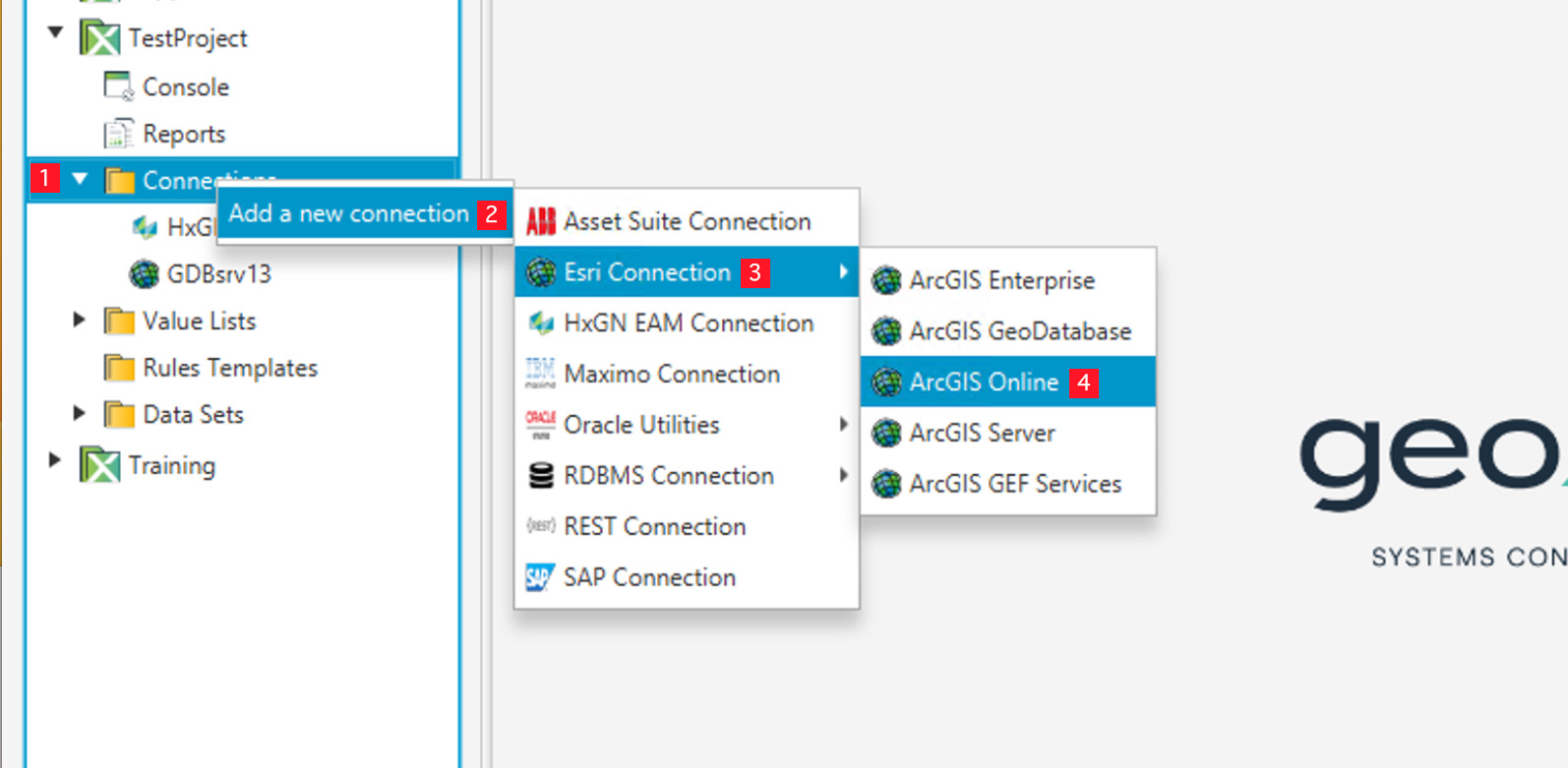Select Maximo Connection menu entry
Screen dimensions: 1568x768
687,374
